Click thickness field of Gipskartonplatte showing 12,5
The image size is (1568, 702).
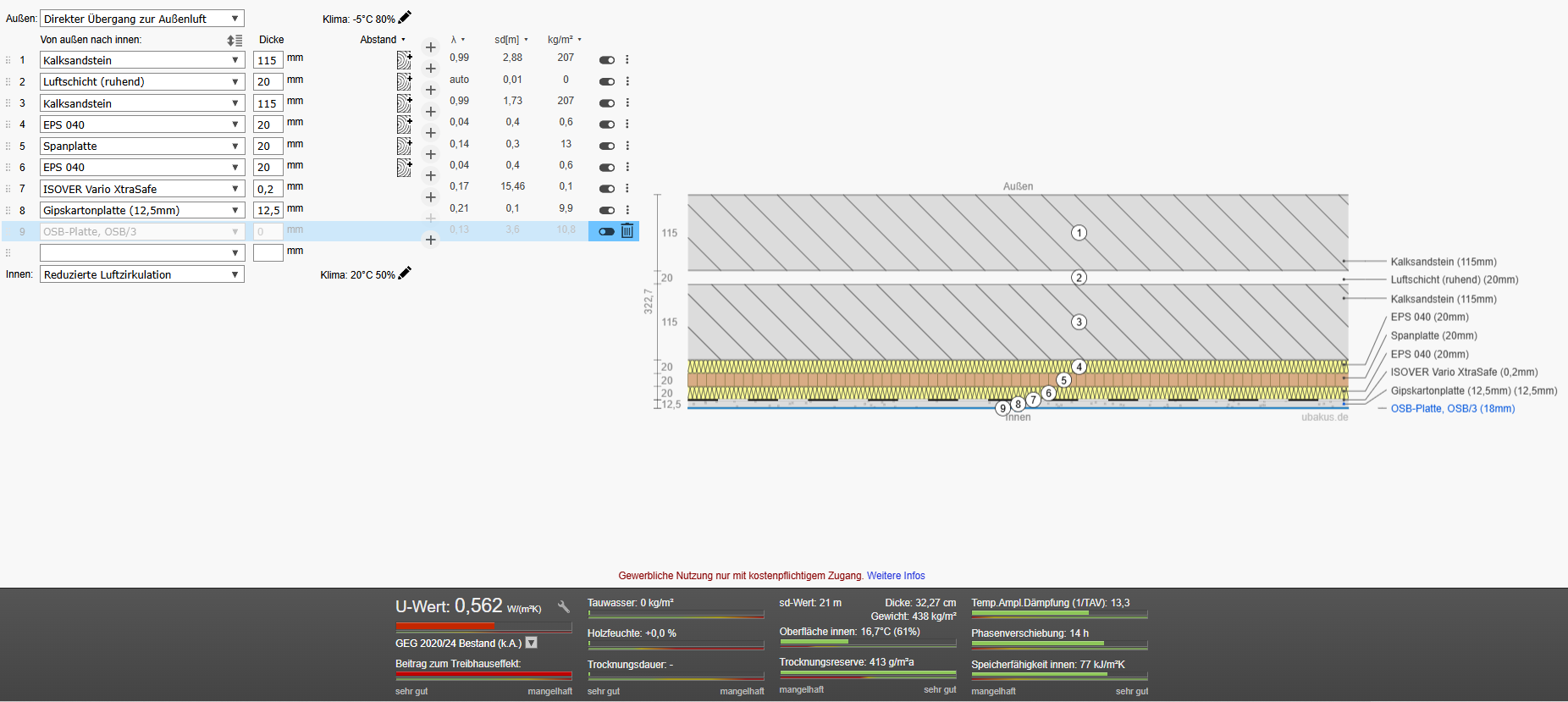(268, 210)
